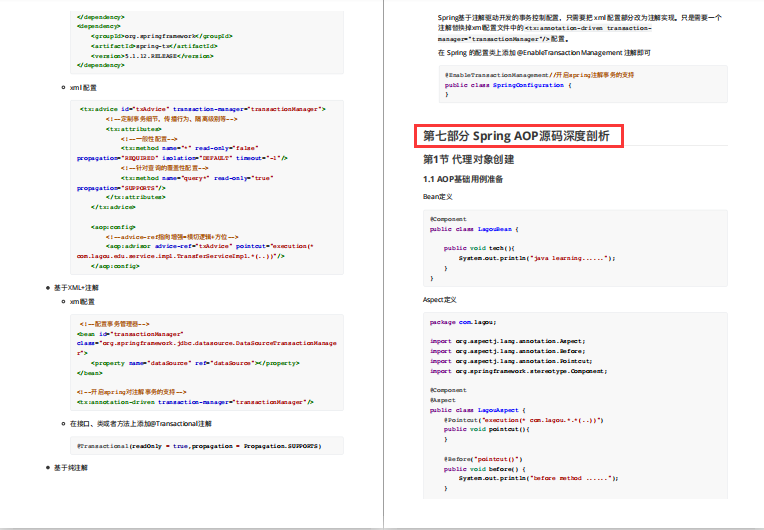The height and width of the screenshot is (530, 764).
Task: Click the '<!--定制事务细节，传播行为、隔离级别等-->' comment
Action: (172, 119)
